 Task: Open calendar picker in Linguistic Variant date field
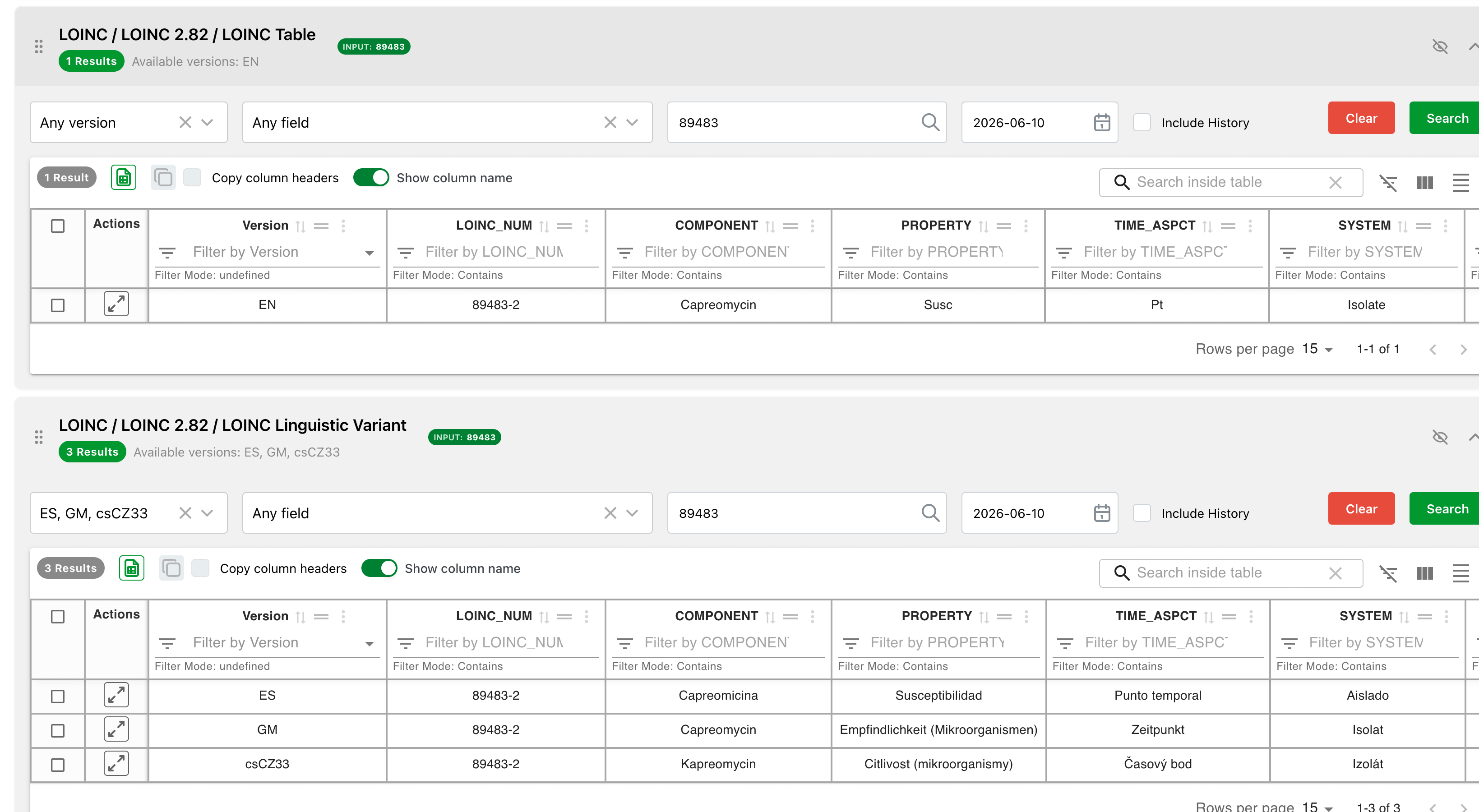pos(1102,513)
